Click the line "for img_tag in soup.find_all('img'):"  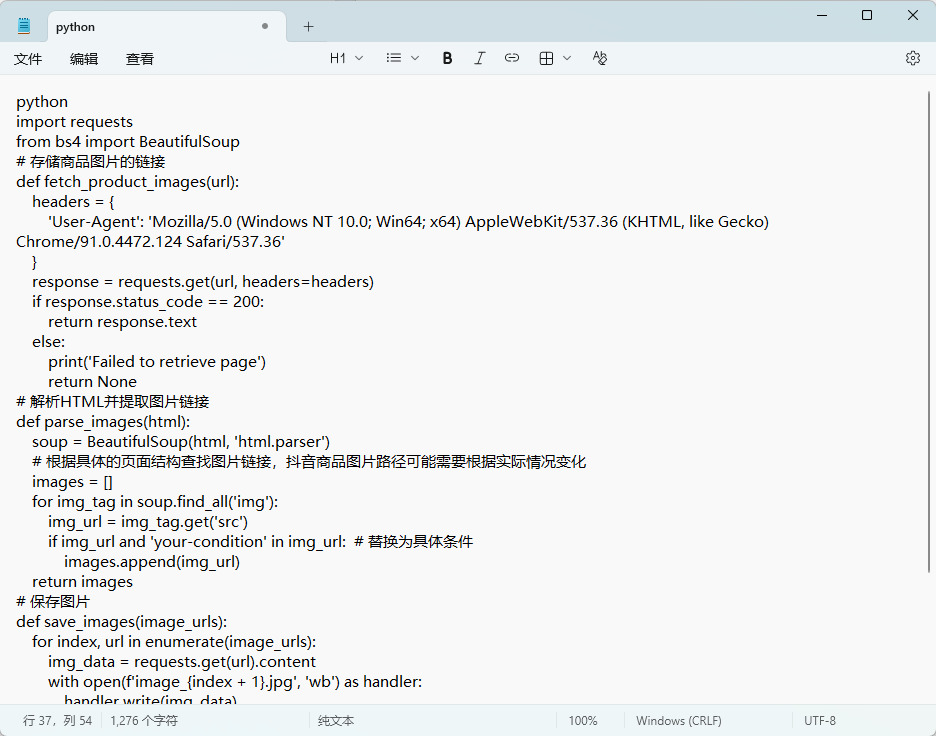point(155,501)
